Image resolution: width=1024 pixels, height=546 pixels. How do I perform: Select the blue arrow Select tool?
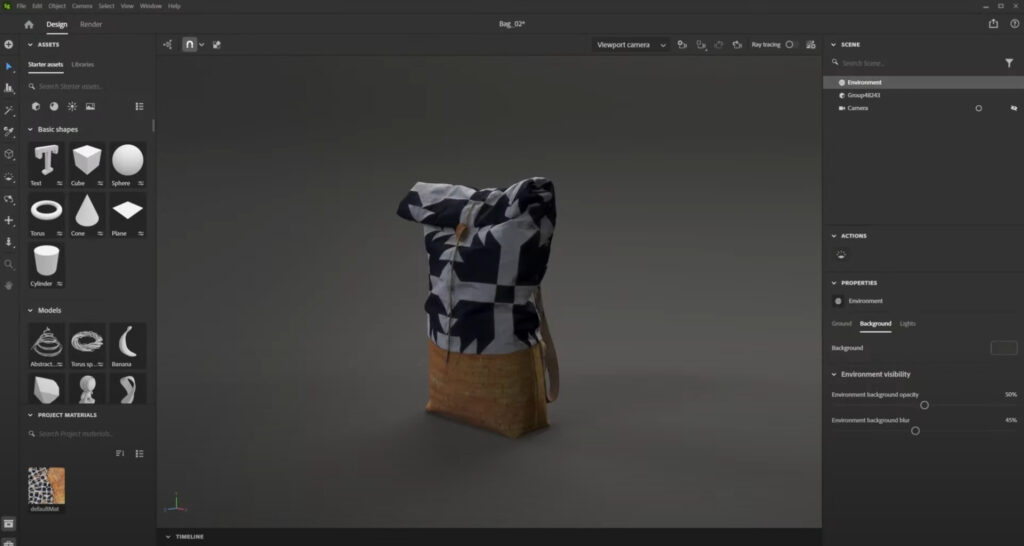[x=8, y=67]
